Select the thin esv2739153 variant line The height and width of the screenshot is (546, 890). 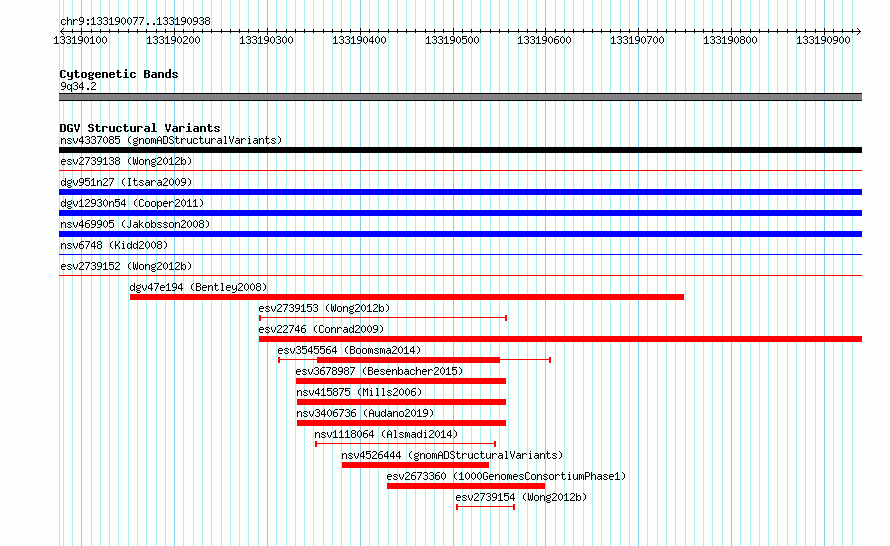pyautogui.click(x=383, y=318)
